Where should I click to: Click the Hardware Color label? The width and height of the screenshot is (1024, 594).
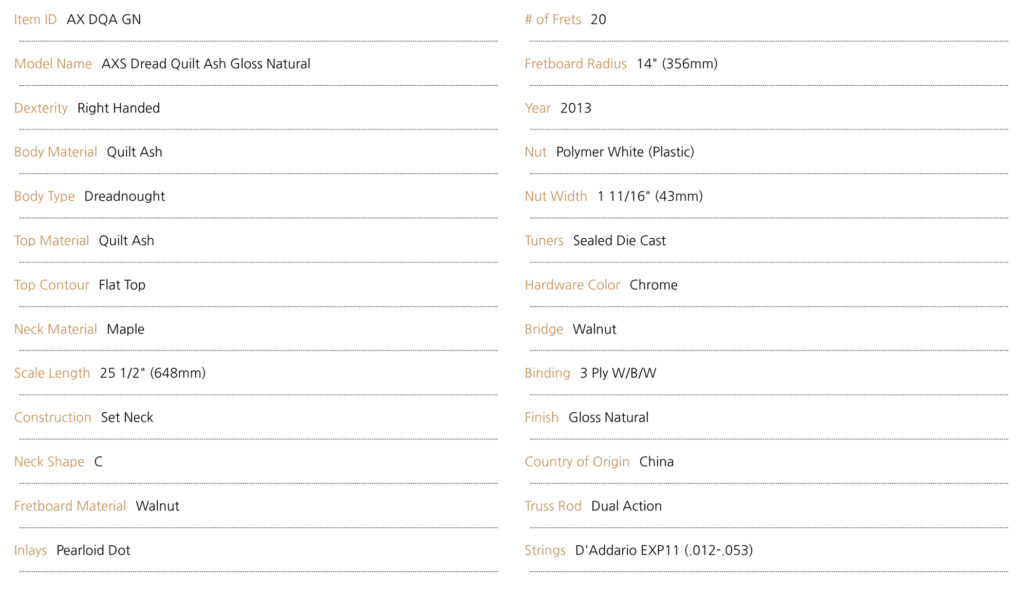pyautogui.click(x=572, y=285)
